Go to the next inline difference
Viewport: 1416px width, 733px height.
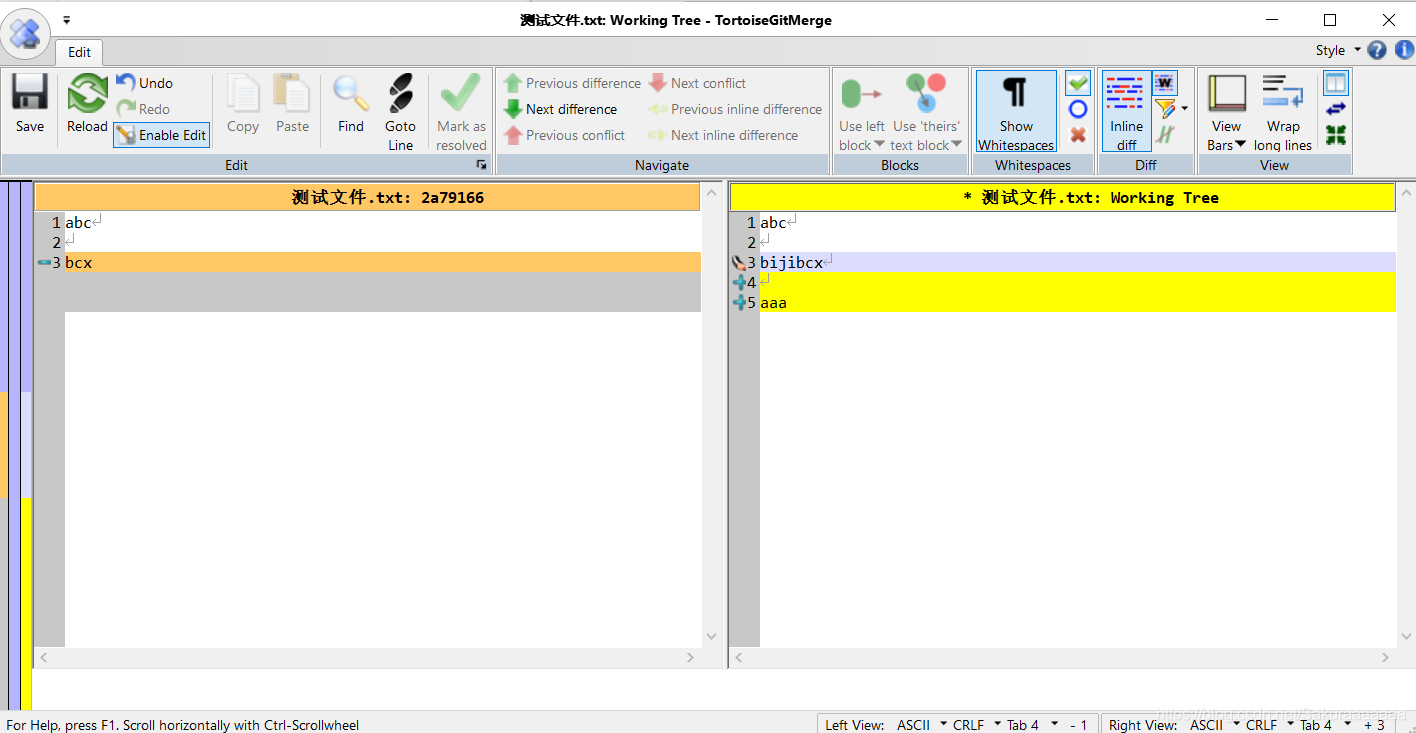[x=723, y=135]
